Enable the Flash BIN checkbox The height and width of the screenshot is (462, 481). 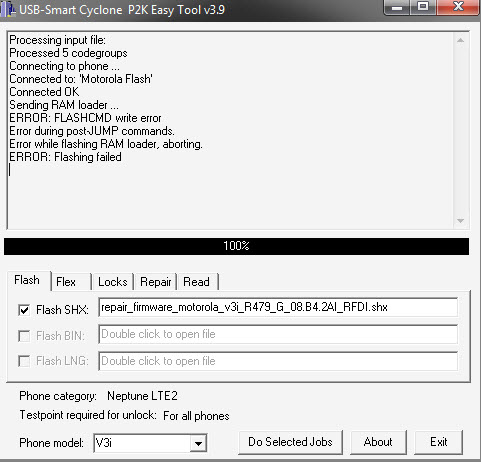click(x=24, y=336)
